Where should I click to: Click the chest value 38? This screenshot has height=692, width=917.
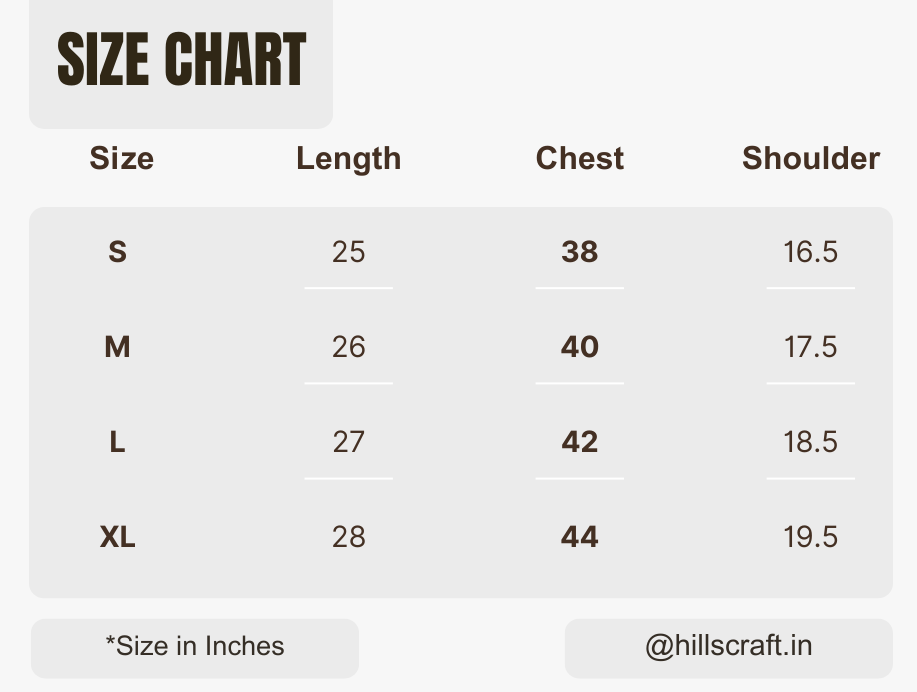click(x=580, y=252)
